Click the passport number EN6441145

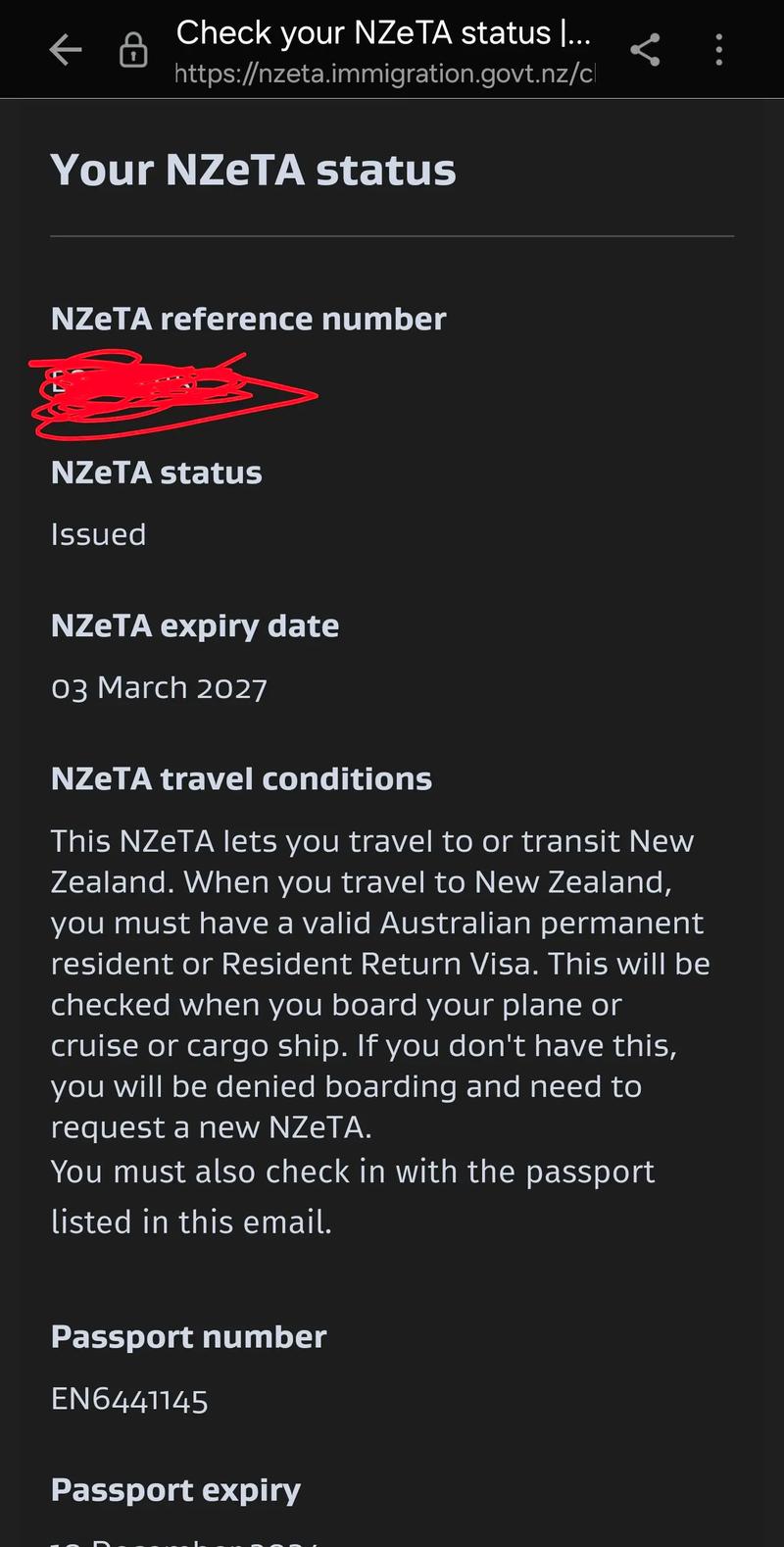pyautogui.click(x=129, y=1399)
